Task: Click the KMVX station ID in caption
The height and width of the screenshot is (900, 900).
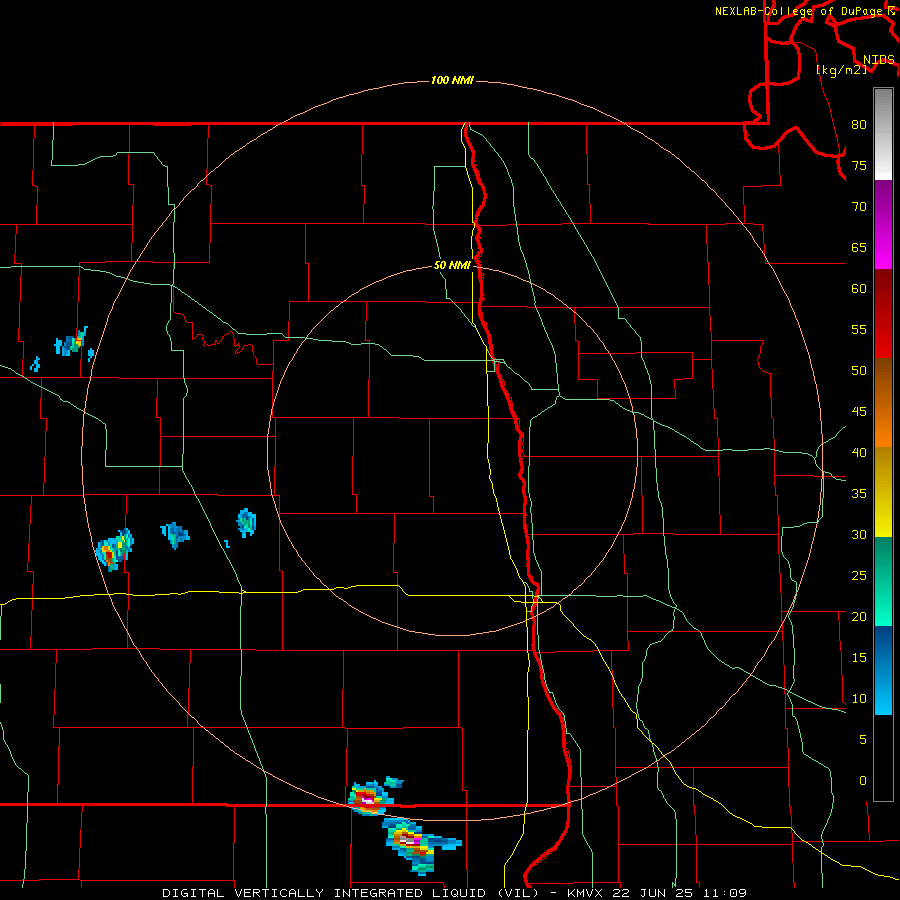Action: [x=586, y=893]
